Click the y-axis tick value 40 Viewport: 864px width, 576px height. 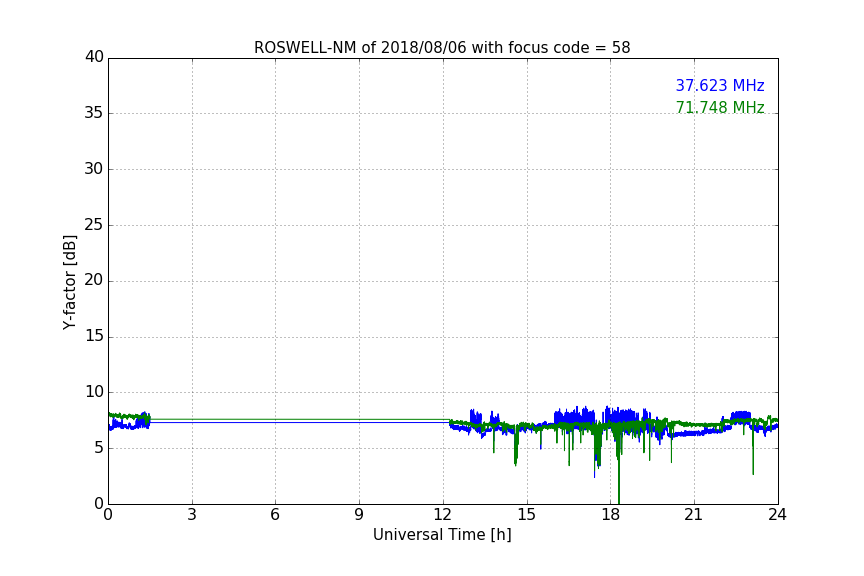pyautogui.click(x=94, y=57)
